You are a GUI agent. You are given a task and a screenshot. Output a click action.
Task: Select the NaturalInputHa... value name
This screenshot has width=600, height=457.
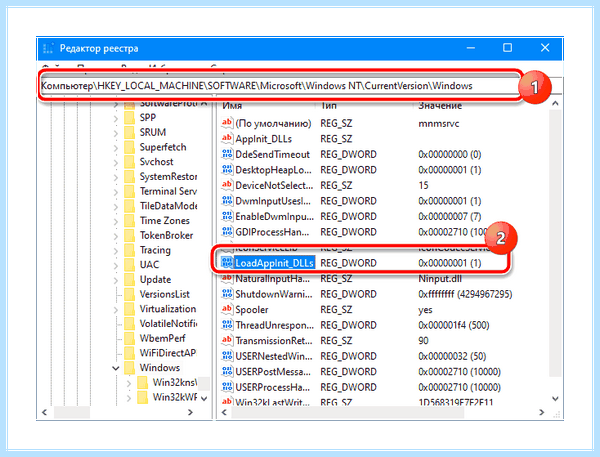(272, 278)
